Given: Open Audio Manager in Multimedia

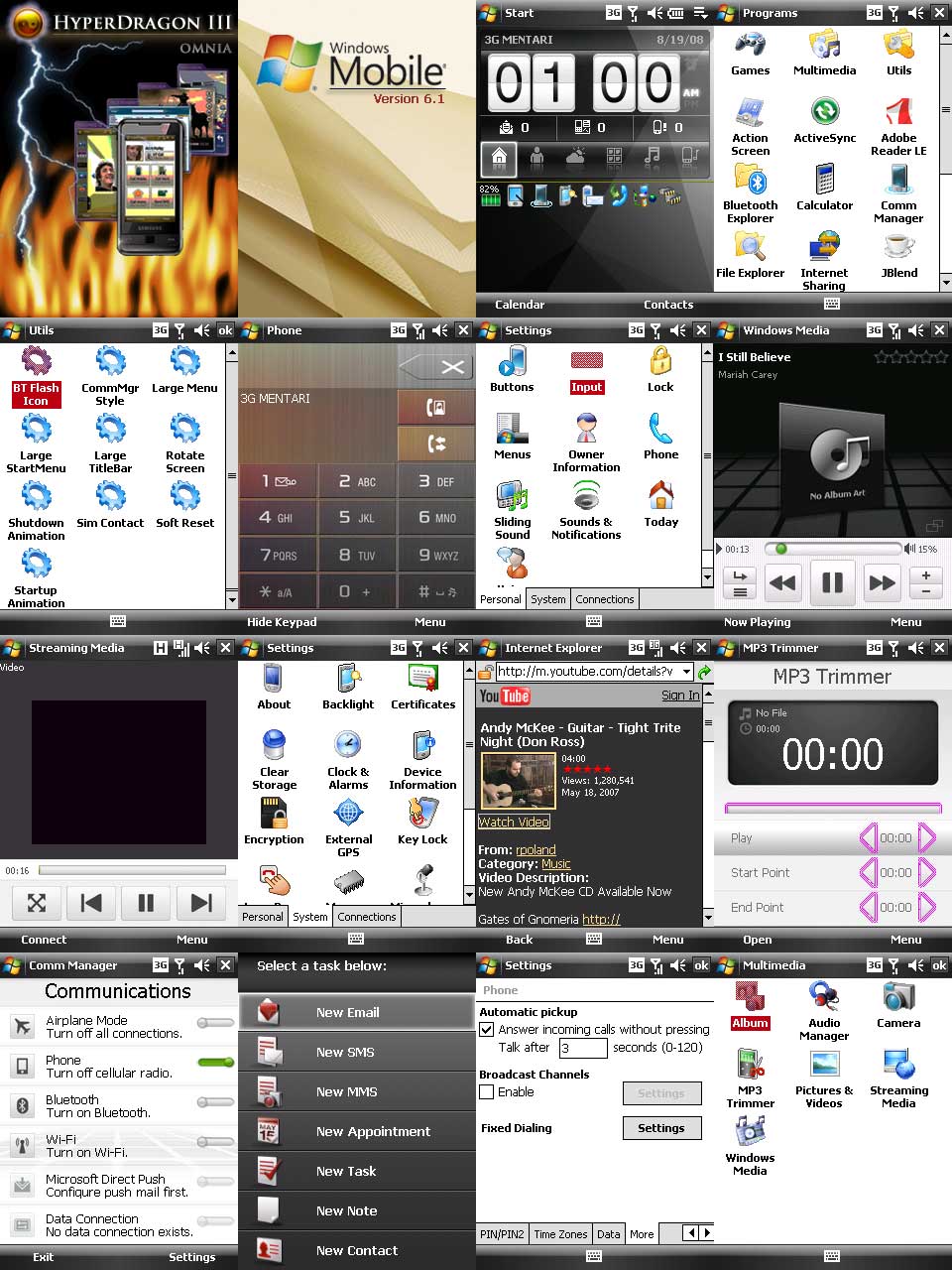Looking at the screenshot, I should coord(824,1011).
